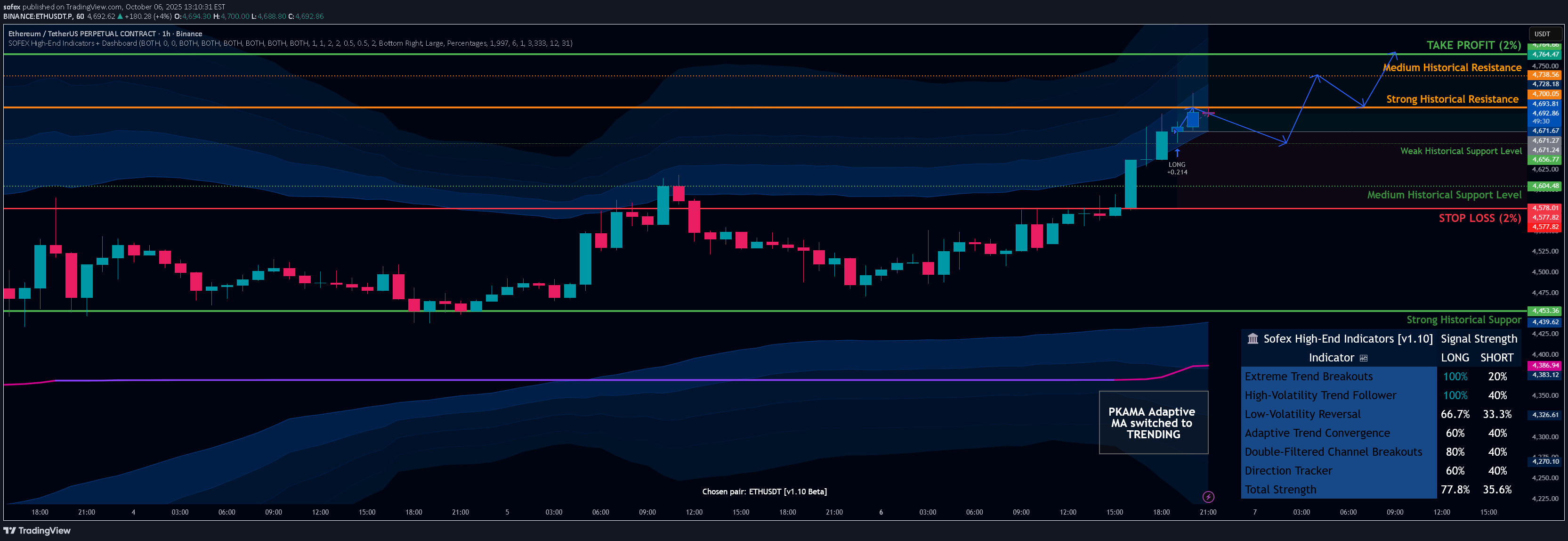
Task: Click the sofex author name link
Action: click(12, 7)
